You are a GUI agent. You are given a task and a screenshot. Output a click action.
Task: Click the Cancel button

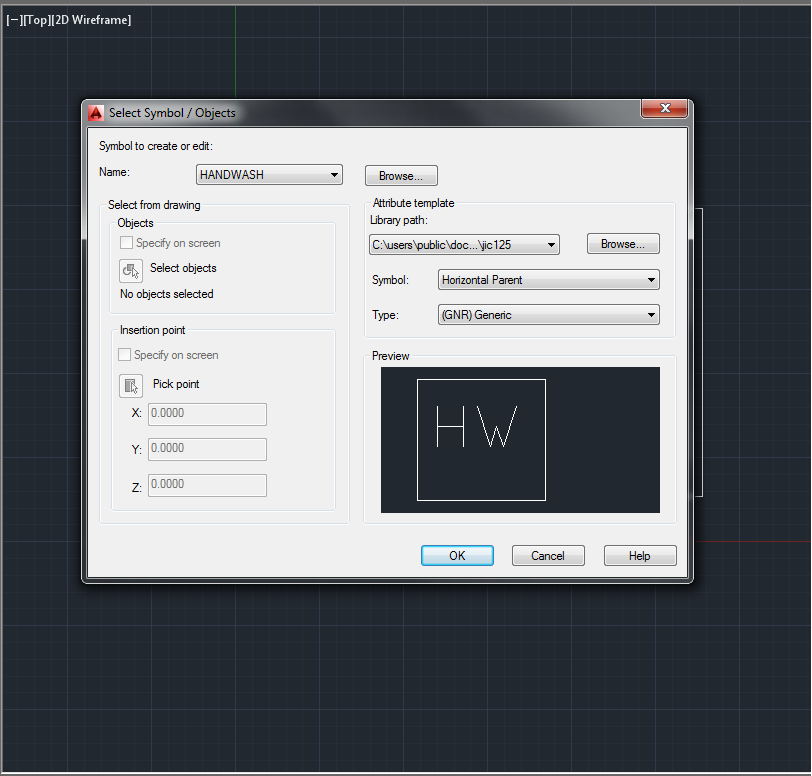(x=548, y=555)
